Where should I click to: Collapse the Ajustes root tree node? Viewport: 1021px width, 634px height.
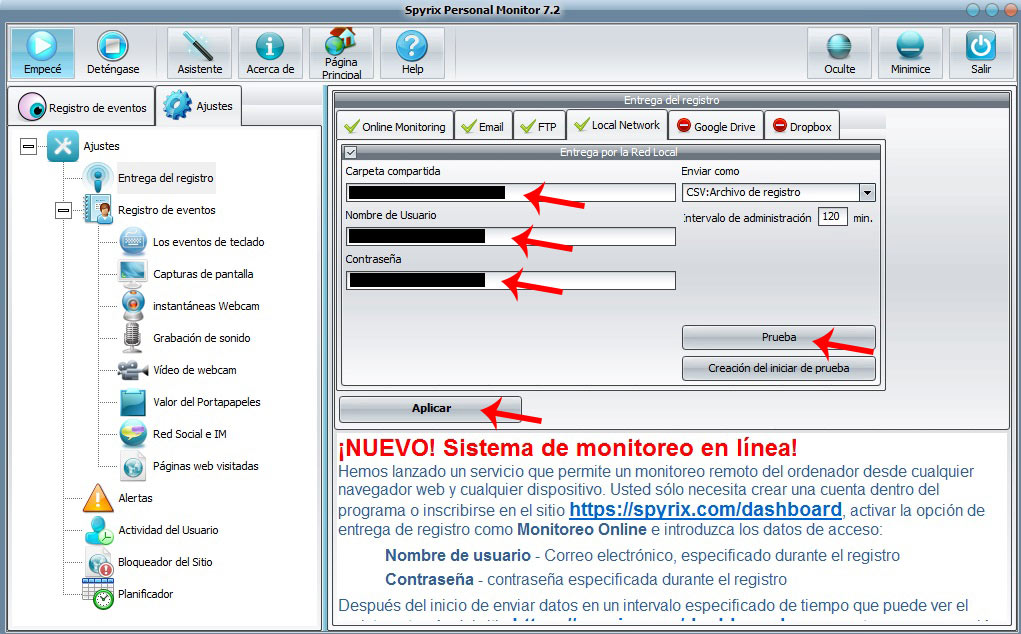tap(29, 146)
